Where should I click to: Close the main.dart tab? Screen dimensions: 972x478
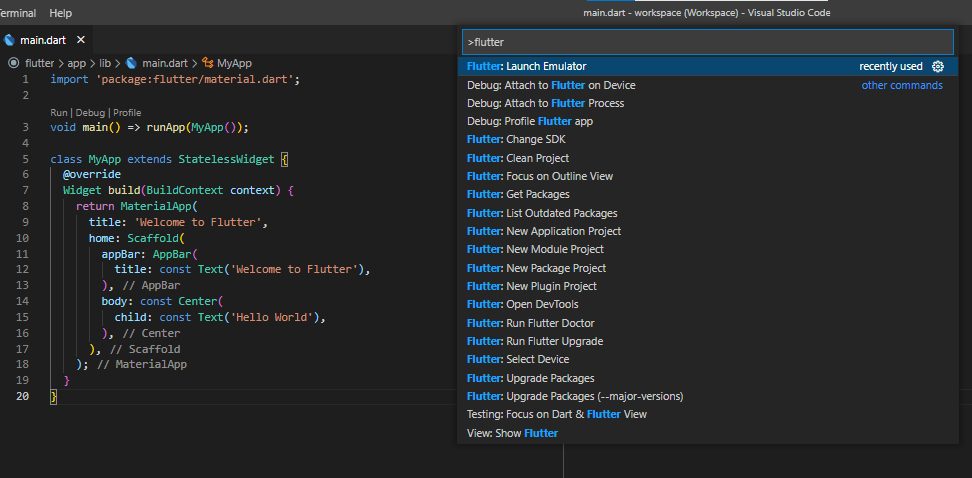tap(81, 40)
